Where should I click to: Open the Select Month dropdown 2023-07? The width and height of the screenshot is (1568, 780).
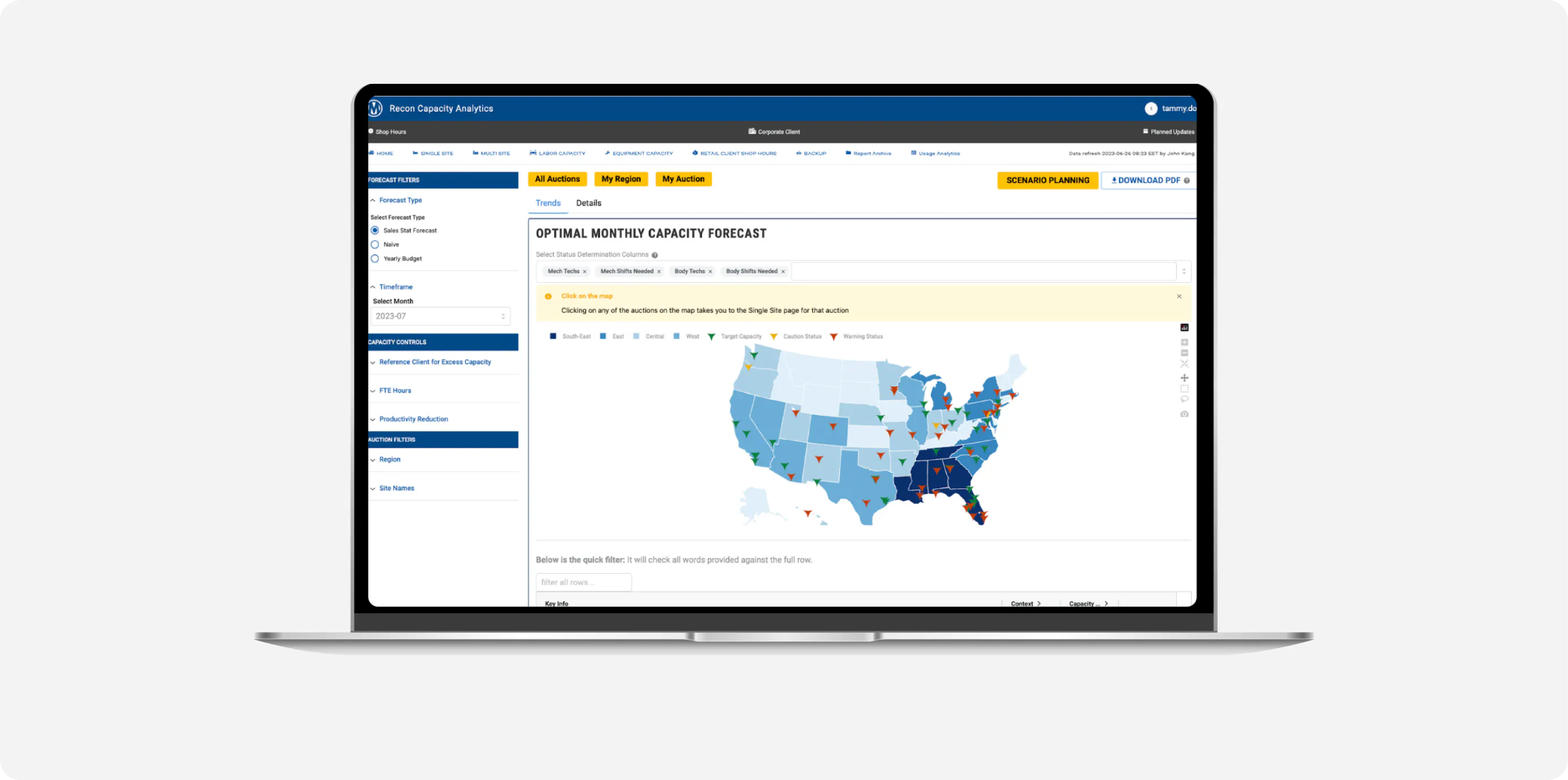coord(440,317)
